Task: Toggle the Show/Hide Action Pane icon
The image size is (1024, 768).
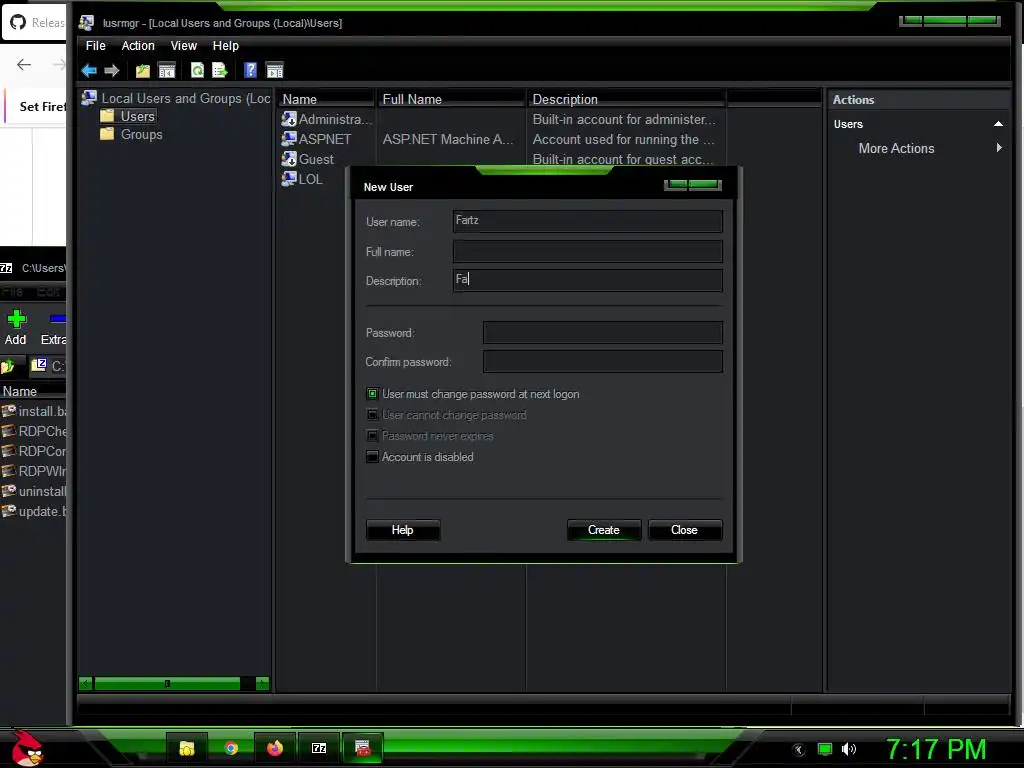Action: tap(275, 71)
